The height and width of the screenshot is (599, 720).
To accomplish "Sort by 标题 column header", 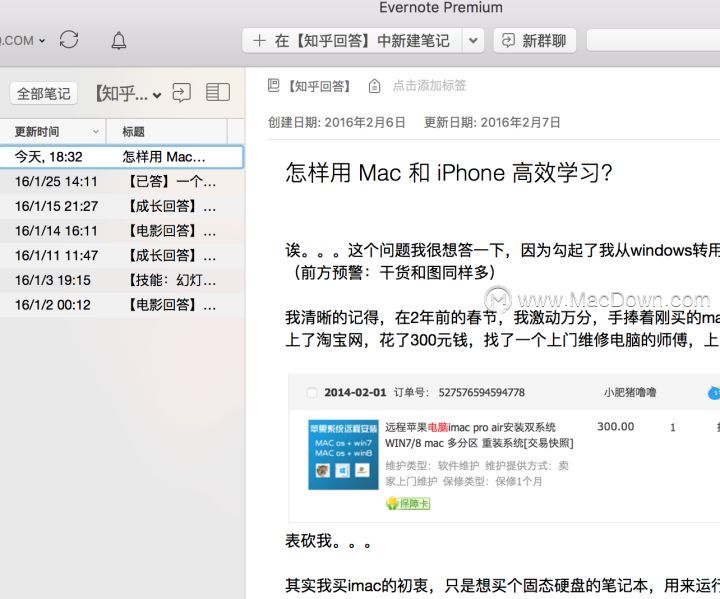I will [167, 132].
